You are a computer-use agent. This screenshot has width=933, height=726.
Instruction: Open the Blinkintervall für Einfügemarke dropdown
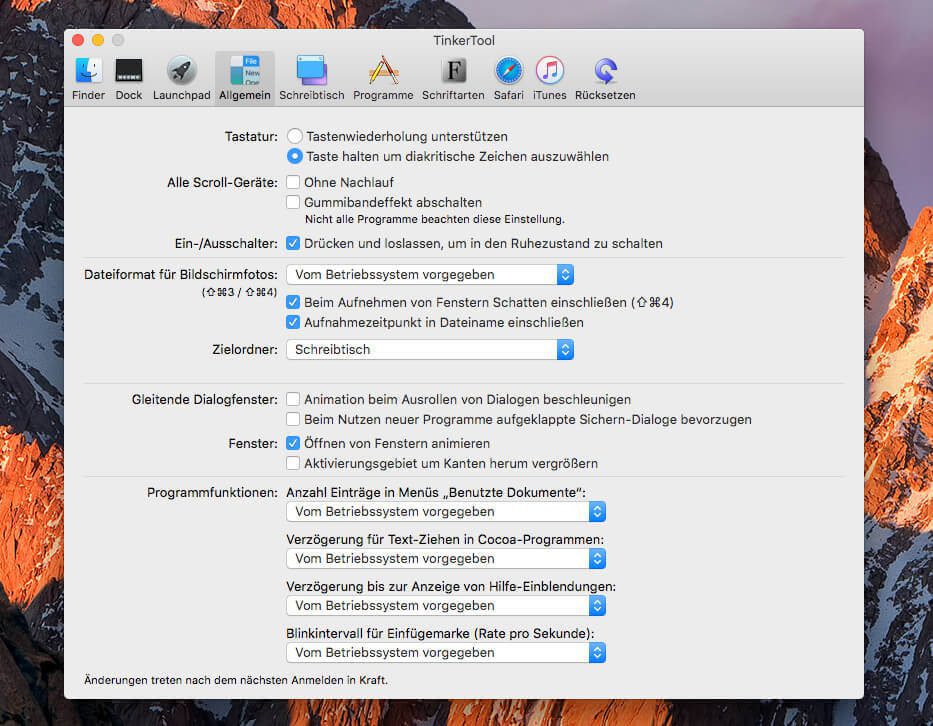pos(446,652)
